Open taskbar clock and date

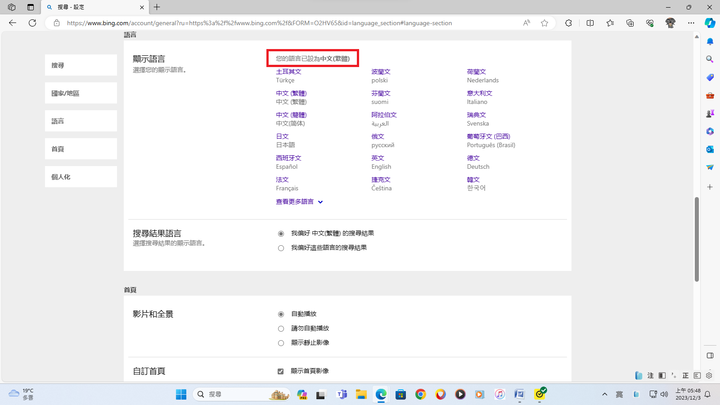click(x=687, y=394)
